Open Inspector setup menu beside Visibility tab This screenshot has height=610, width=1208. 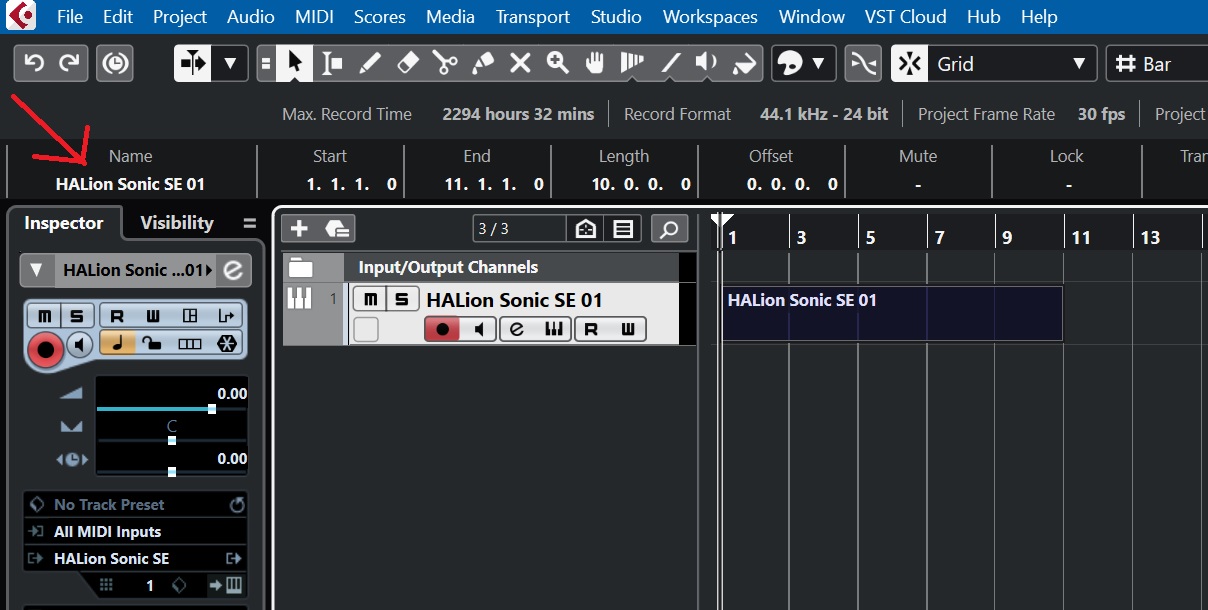pyautogui.click(x=249, y=223)
